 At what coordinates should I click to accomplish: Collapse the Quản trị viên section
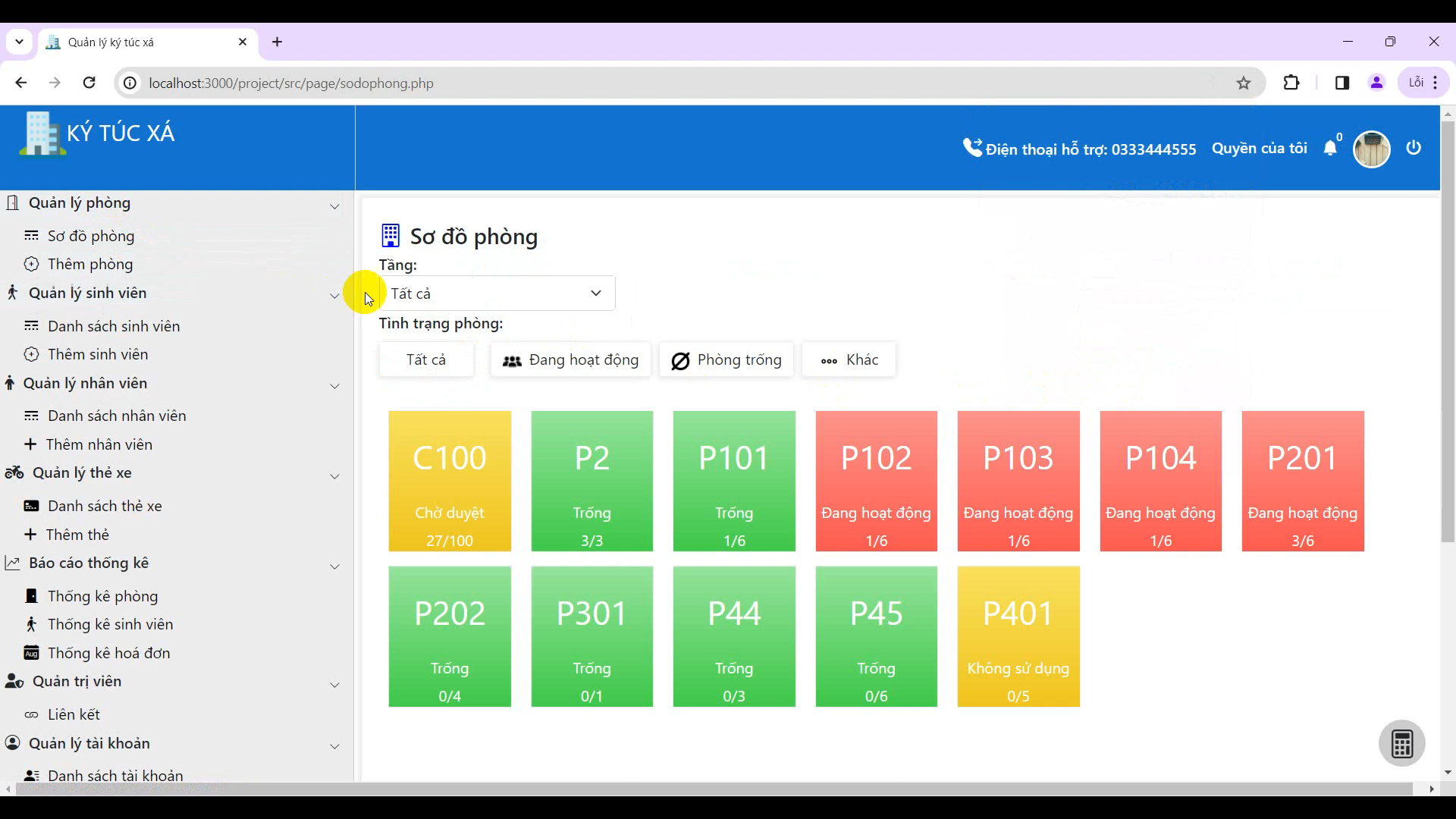click(x=334, y=685)
